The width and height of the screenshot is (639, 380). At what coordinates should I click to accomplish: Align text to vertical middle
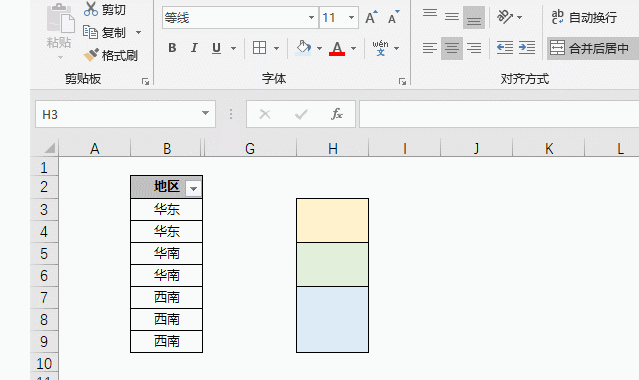[x=452, y=17]
